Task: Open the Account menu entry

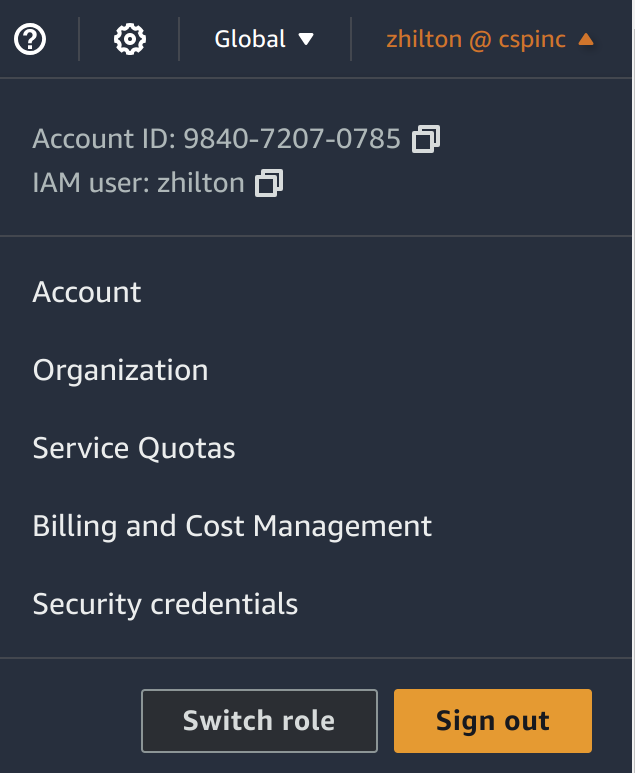Action: coord(87,292)
